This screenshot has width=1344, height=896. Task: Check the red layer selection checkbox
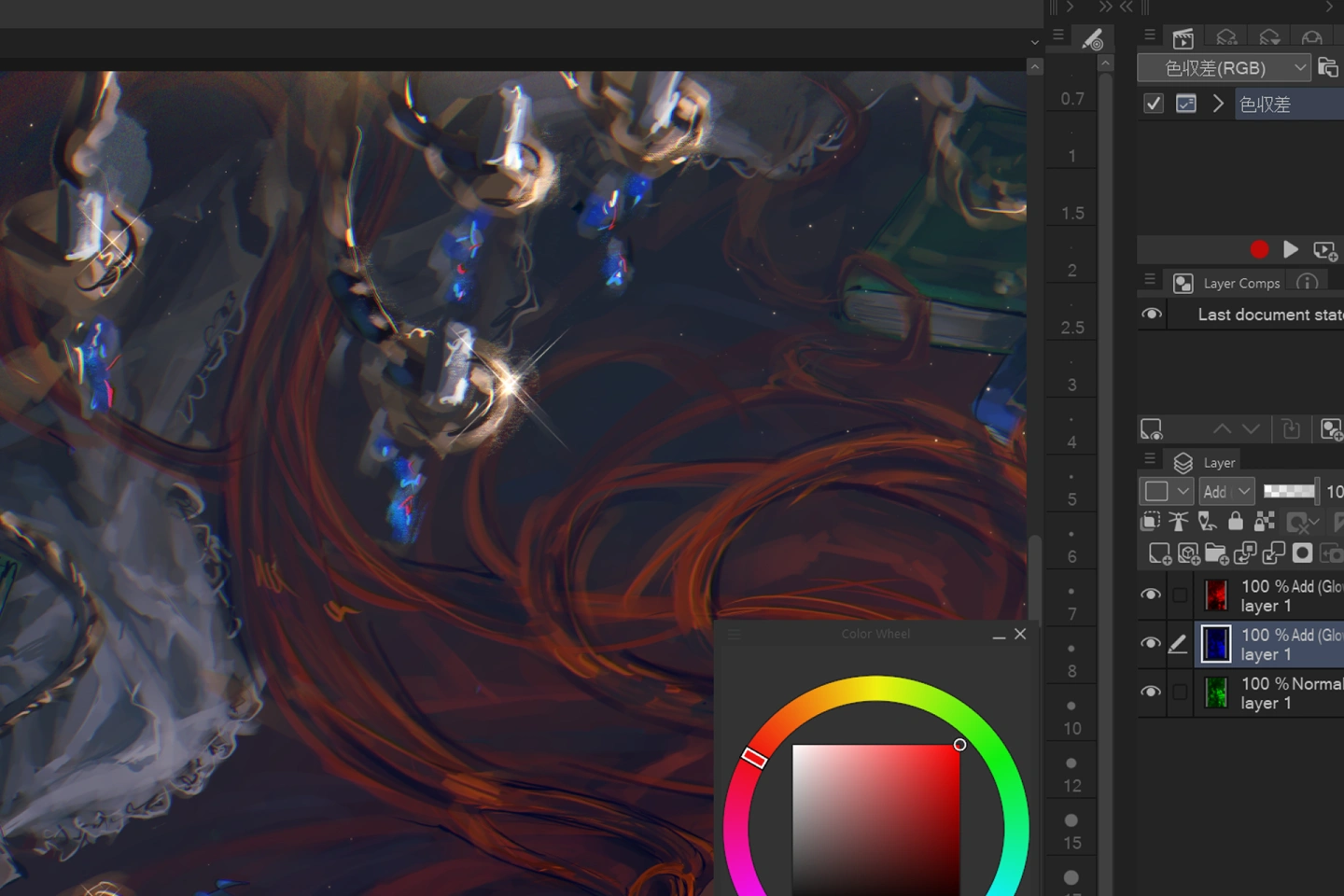1180,595
